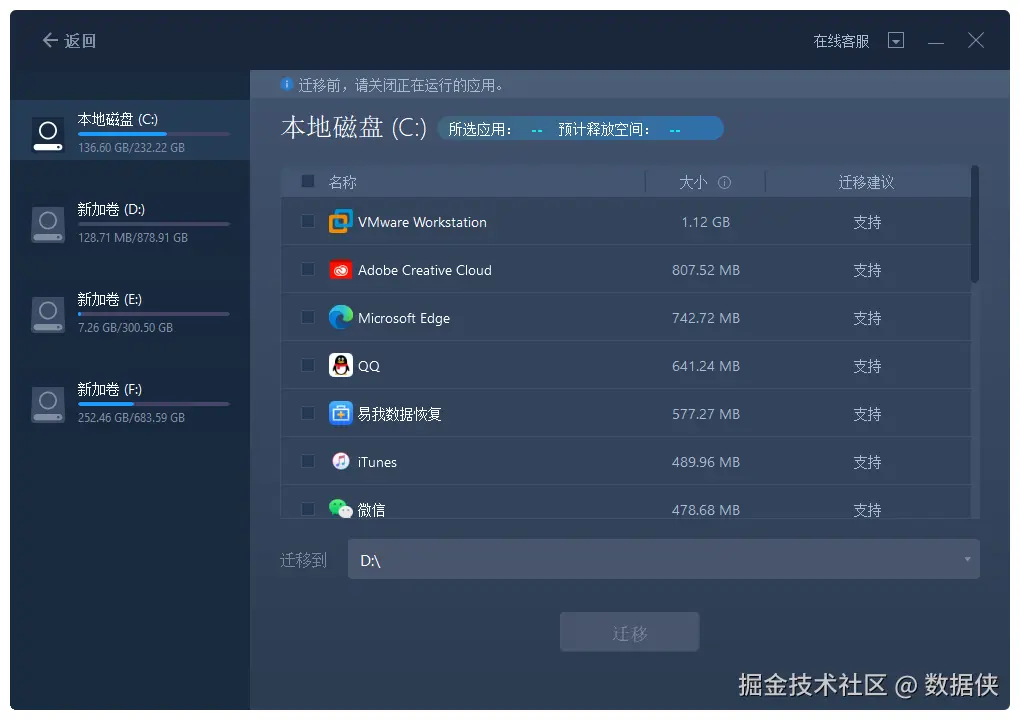This screenshot has width=1020, height=720.
Task: Click the E: drive usage progress bar
Action: click(x=154, y=314)
